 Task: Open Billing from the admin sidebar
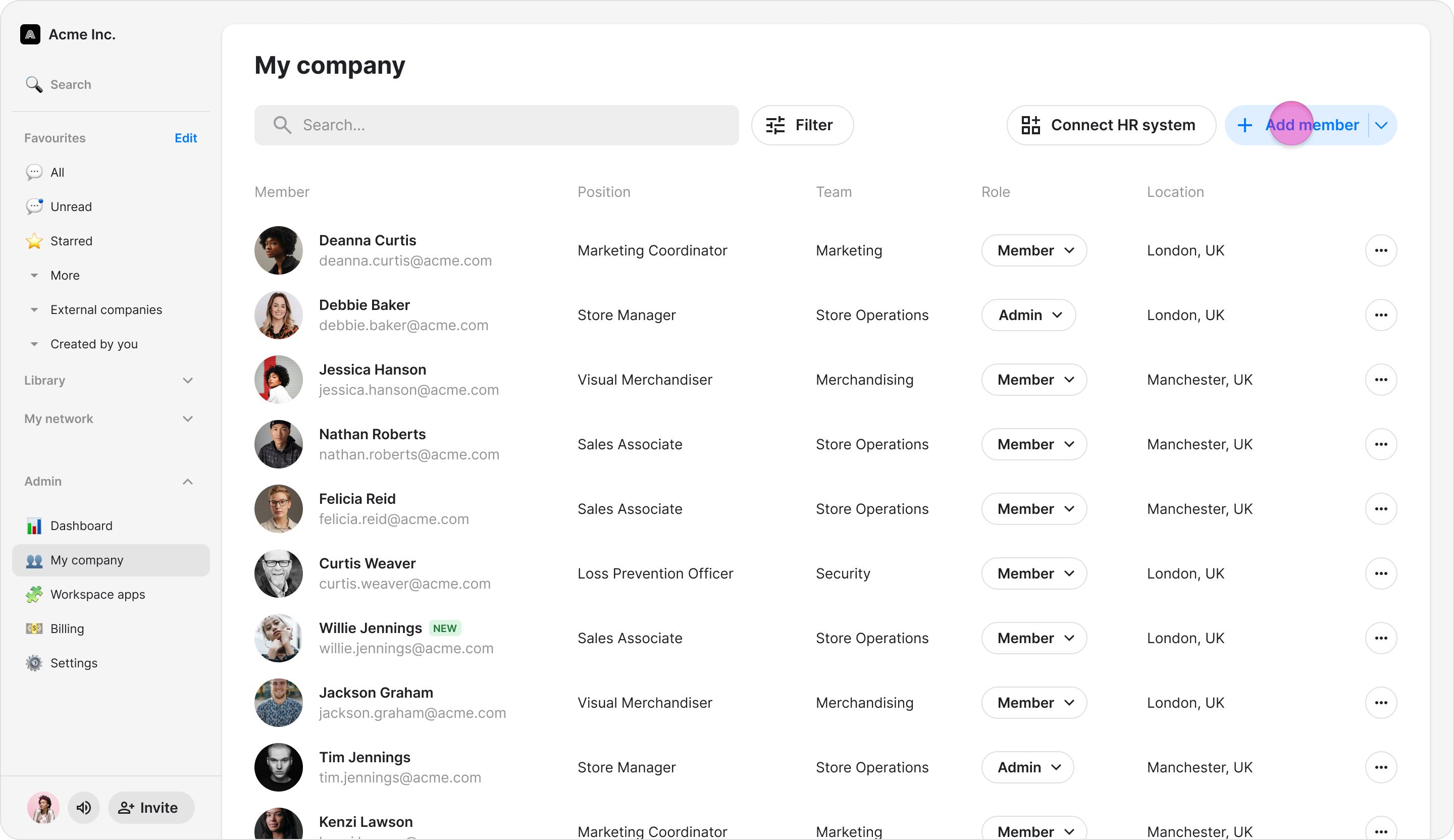click(66, 628)
